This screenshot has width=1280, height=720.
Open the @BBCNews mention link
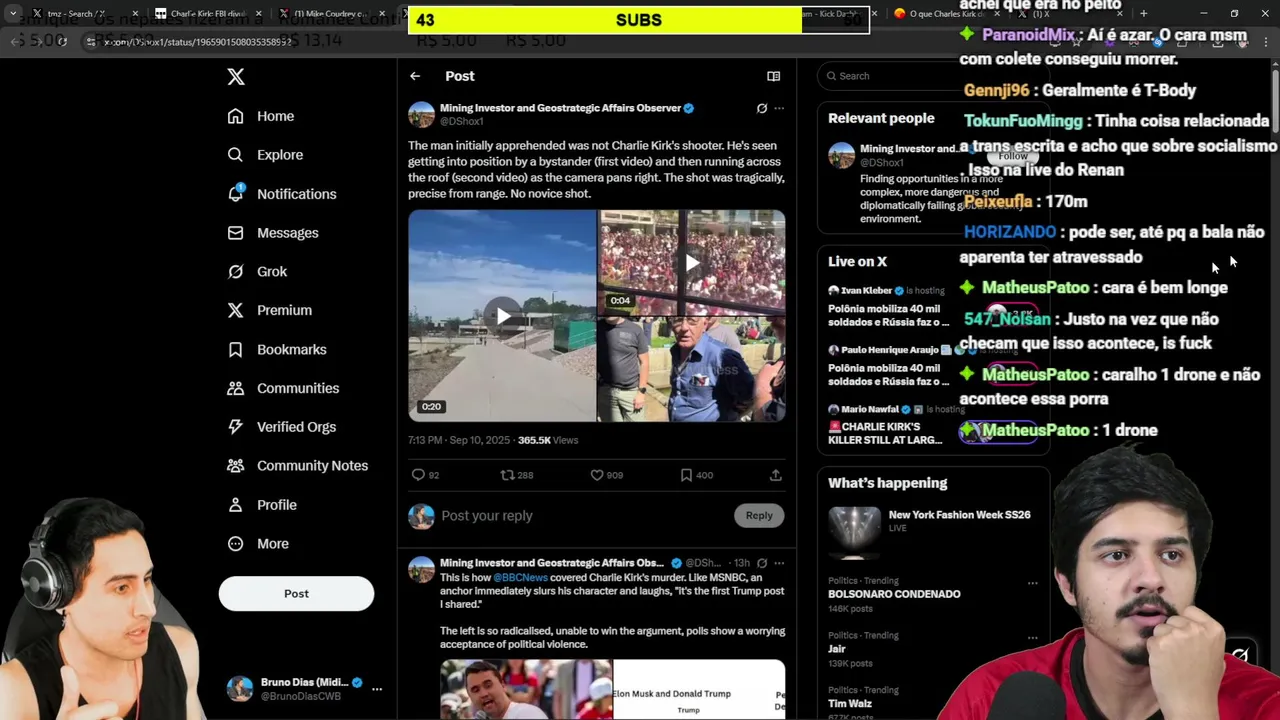(520, 578)
